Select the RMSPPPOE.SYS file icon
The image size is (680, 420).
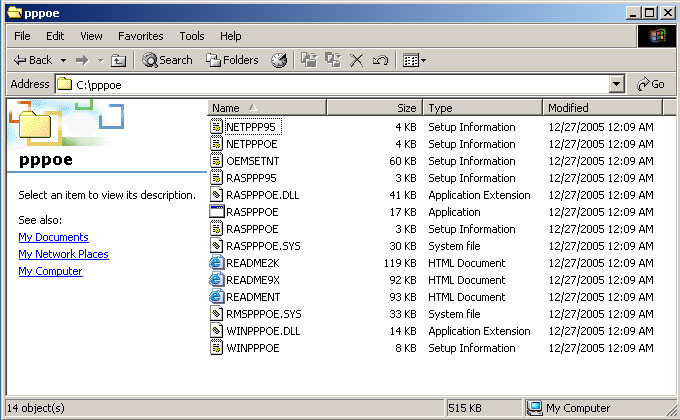click(x=216, y=314)
